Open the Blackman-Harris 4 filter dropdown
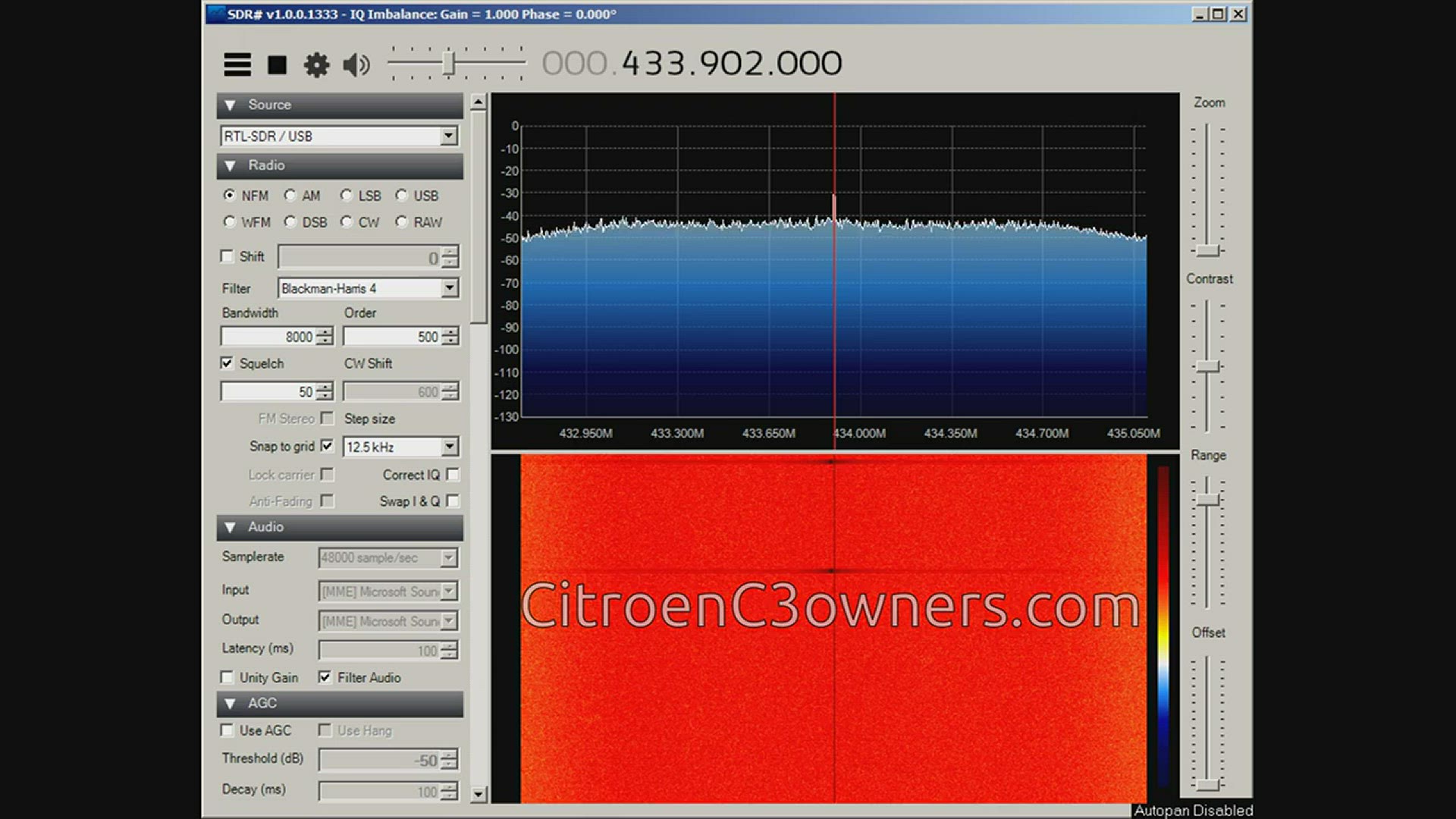 click(x=450, y=288)
